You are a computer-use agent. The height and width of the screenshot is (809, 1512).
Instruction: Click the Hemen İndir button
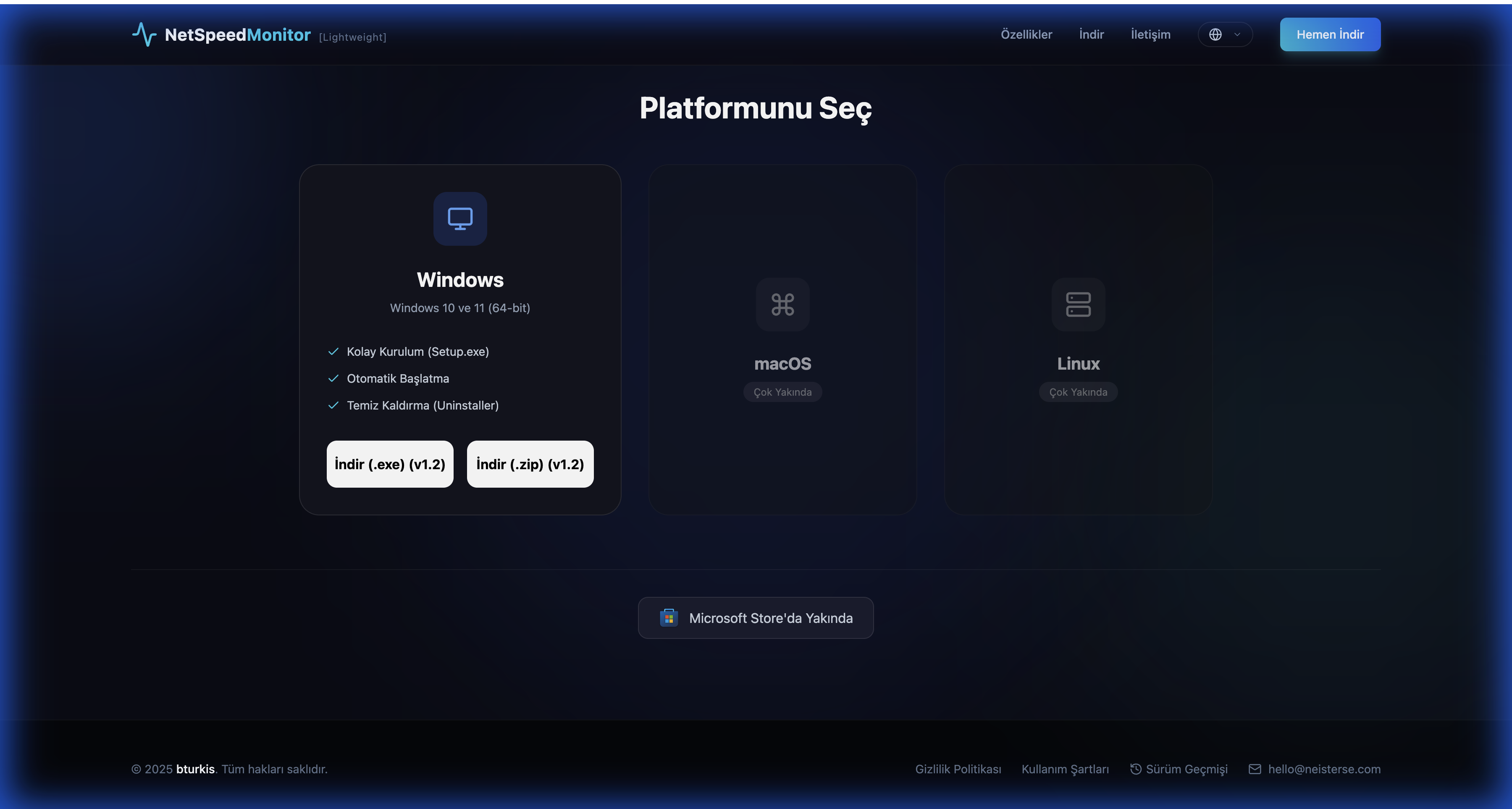coord(1330,34)
